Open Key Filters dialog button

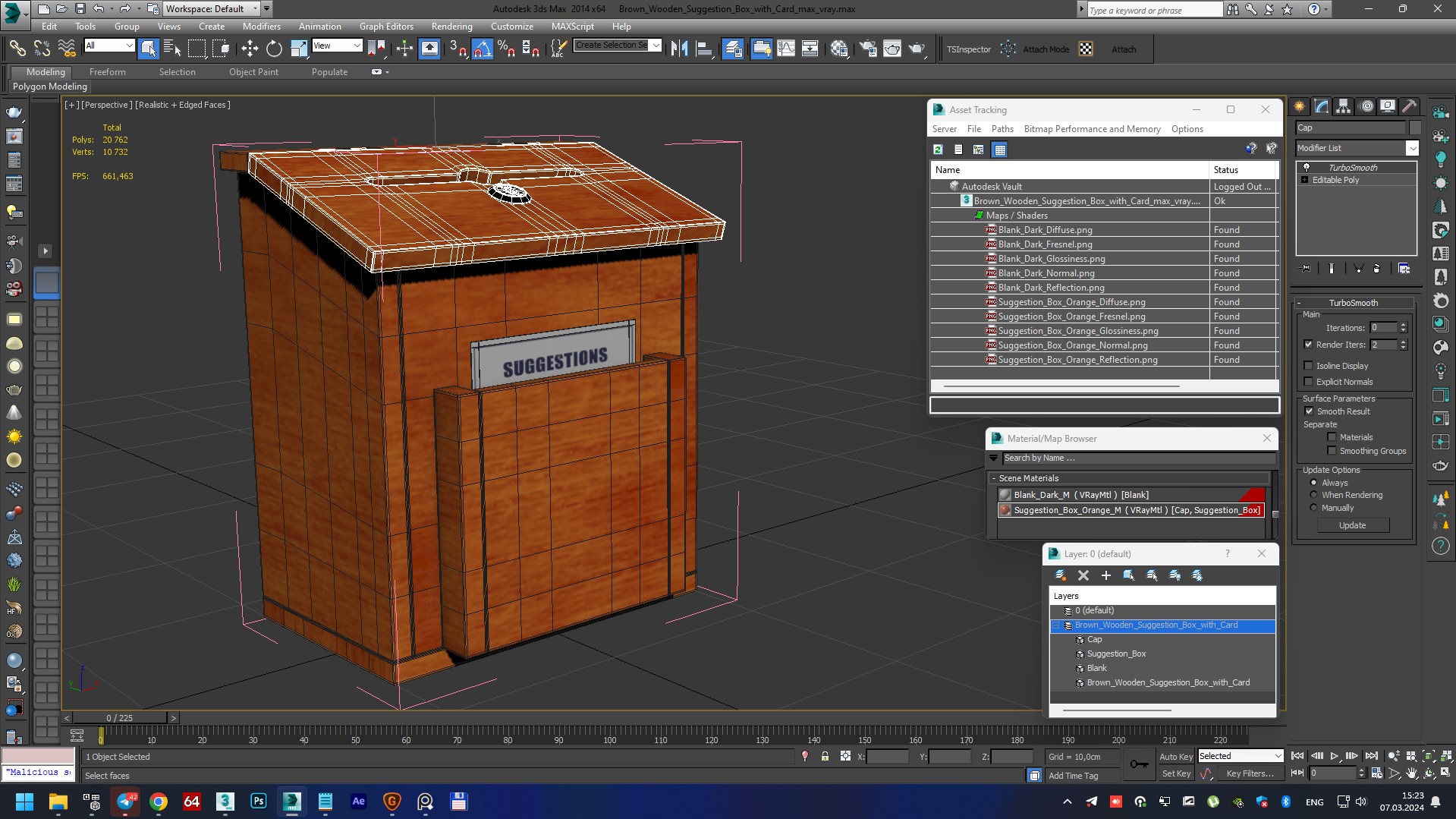tap(1249, 773)
